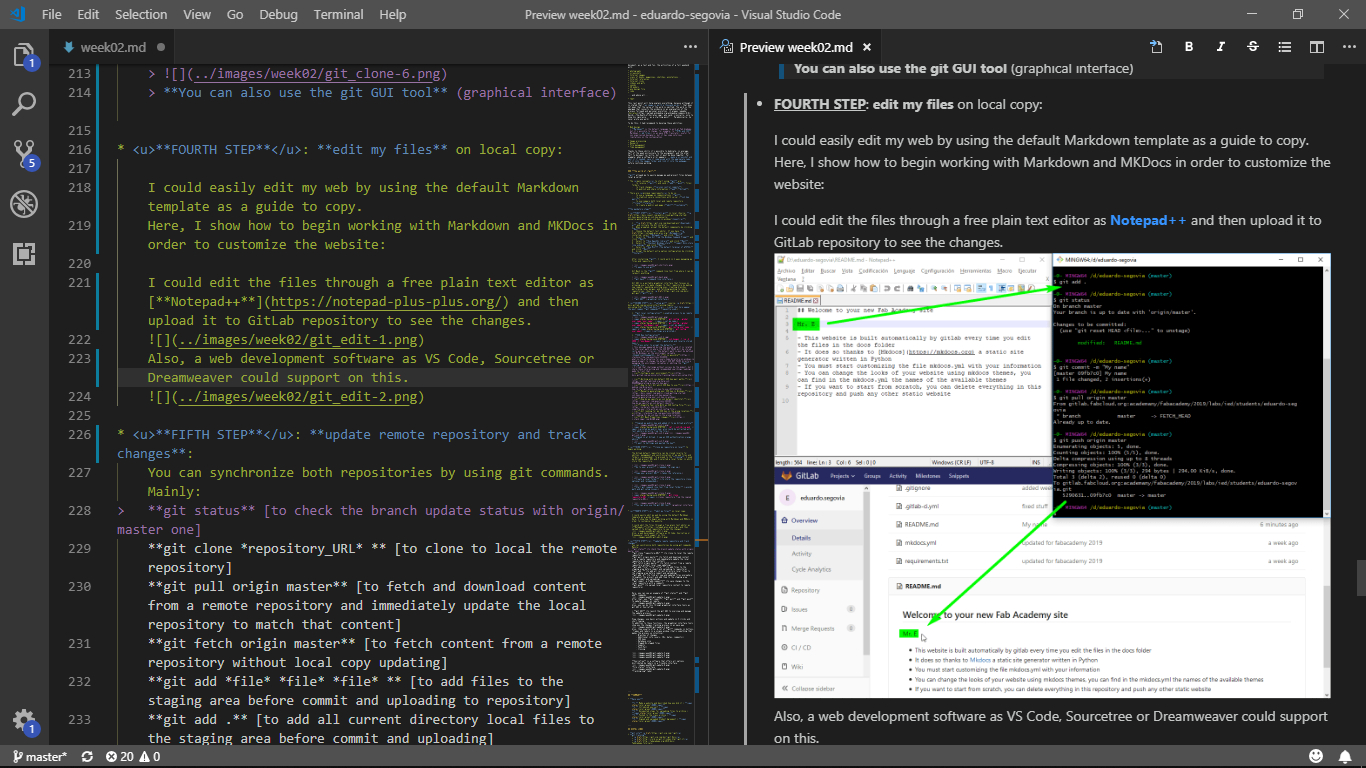Click the 'FIFTH STEP' text in the editor
1366x768 pixels.
pyautogui.click(x=211, y=434)
